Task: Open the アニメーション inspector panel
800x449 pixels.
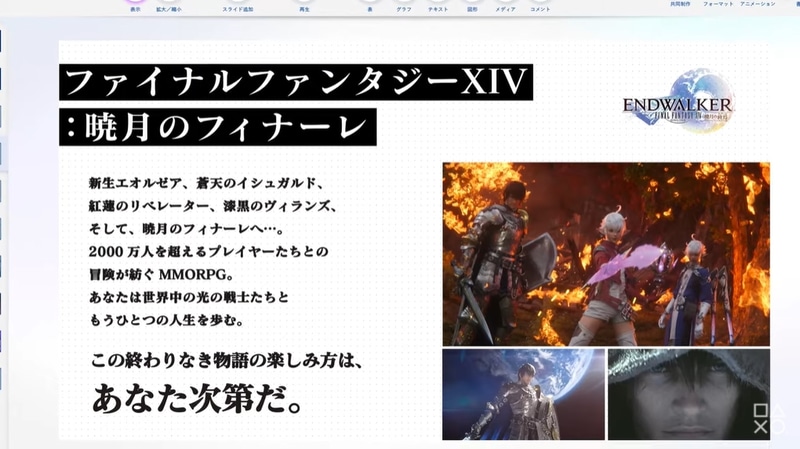Action: pos(758,4)
